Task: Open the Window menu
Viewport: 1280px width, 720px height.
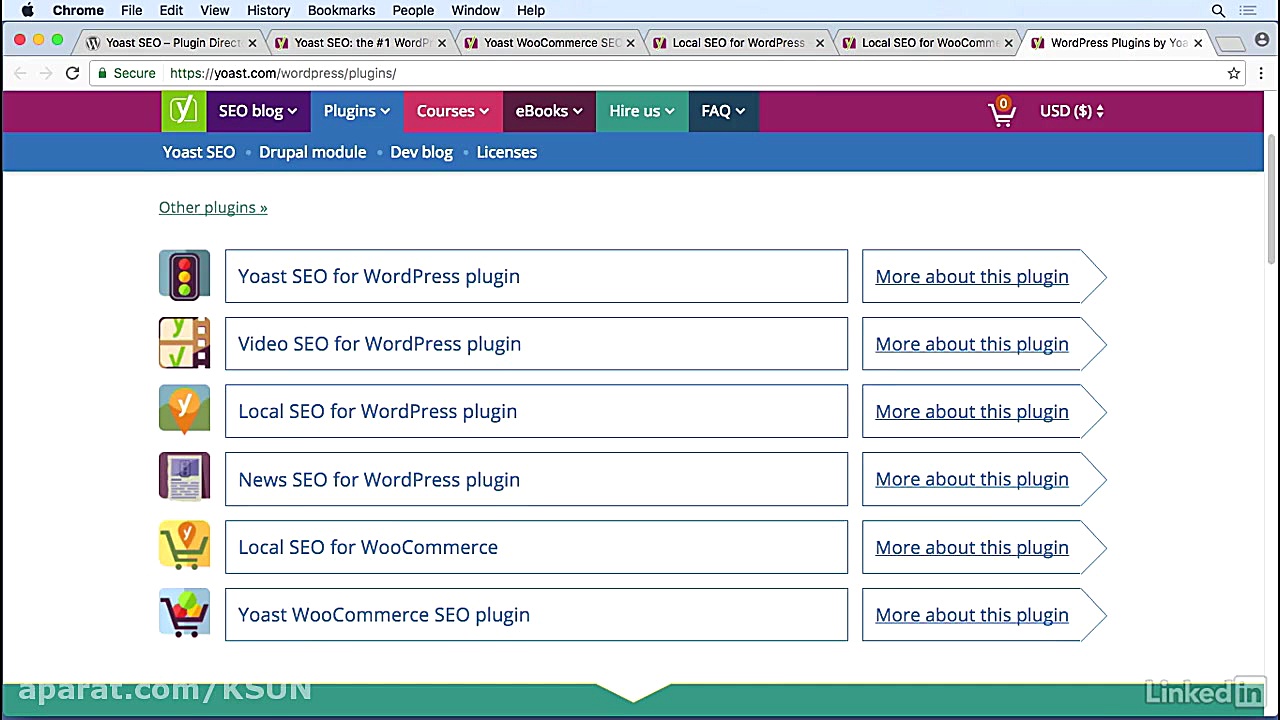Action: (475, 10)
